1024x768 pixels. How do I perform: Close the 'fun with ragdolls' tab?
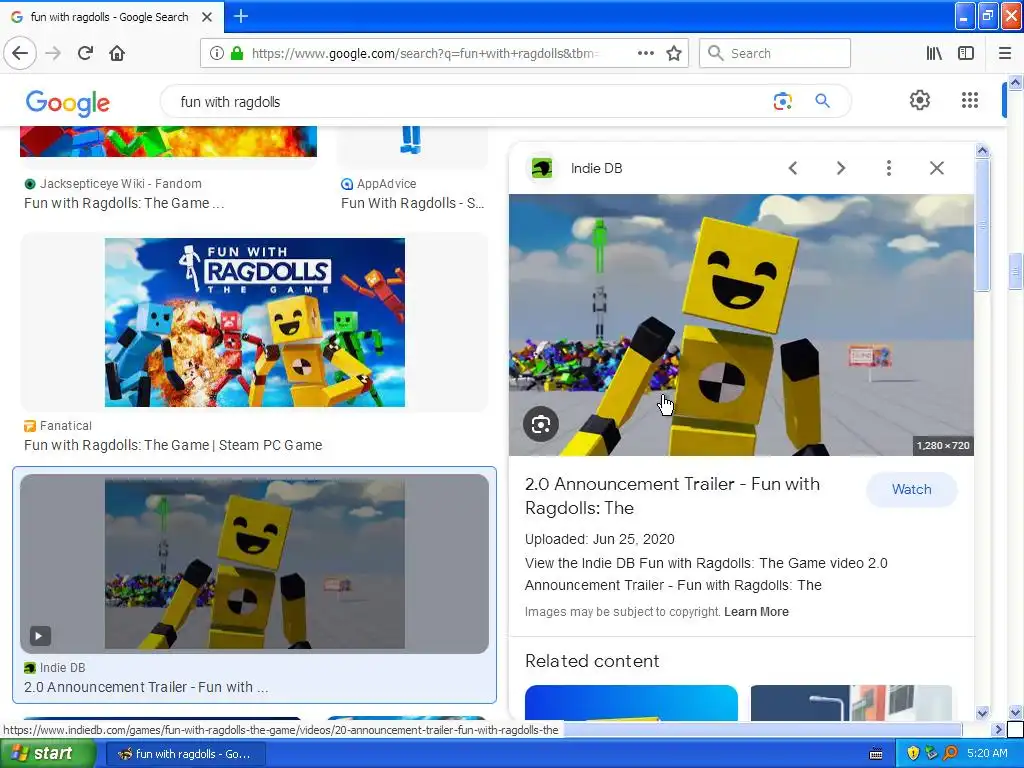pos(207,17)
